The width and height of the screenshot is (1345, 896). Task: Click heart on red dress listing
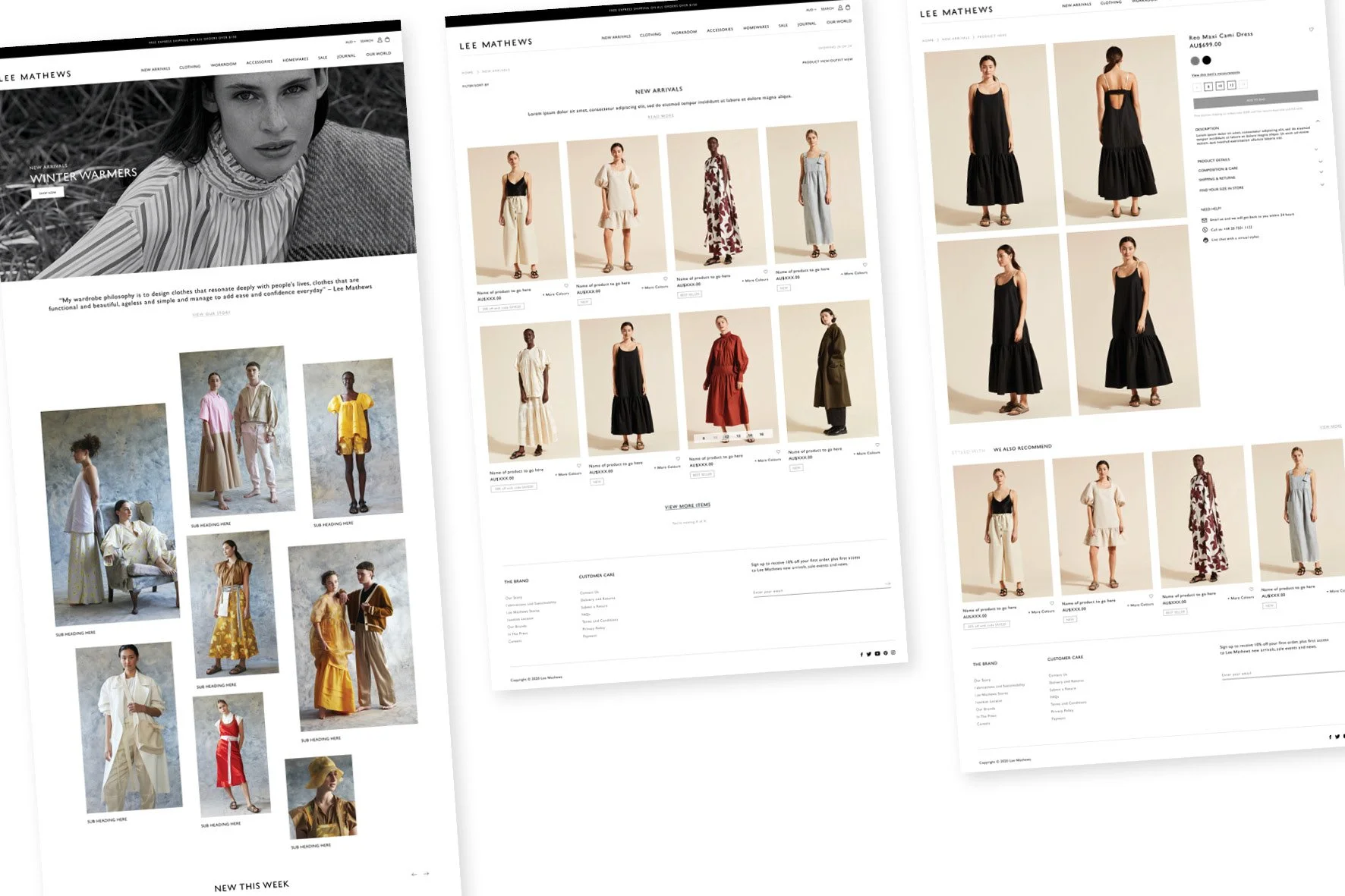778,451
